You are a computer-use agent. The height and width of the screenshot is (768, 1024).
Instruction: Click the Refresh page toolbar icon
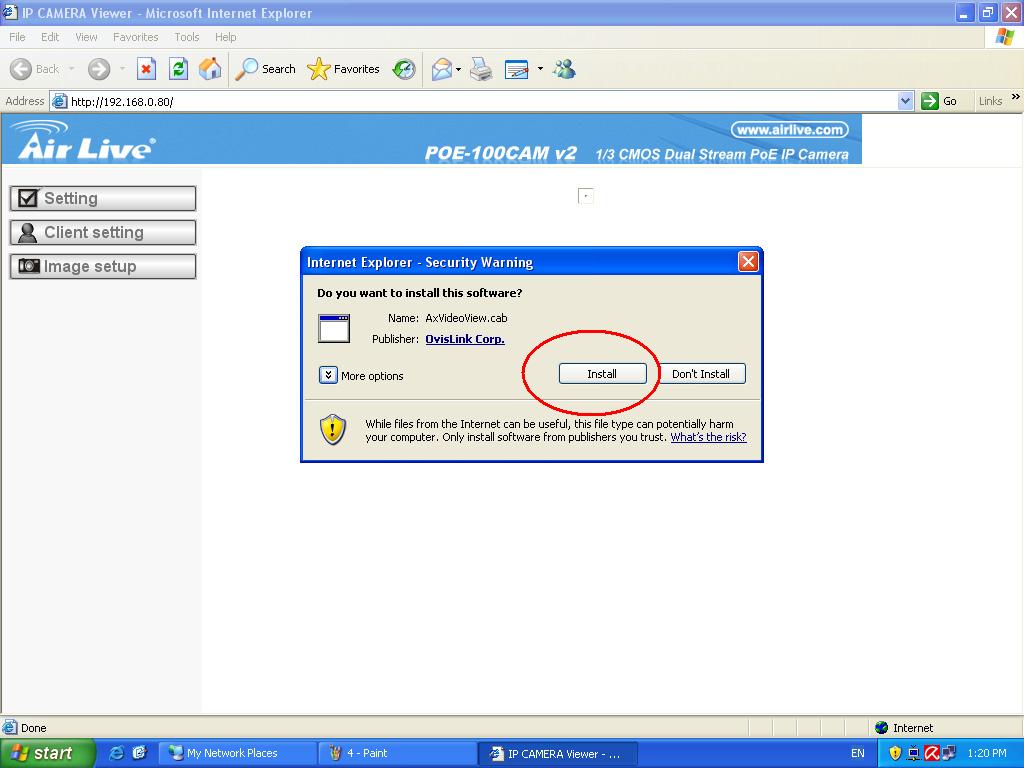click(178, 69)
